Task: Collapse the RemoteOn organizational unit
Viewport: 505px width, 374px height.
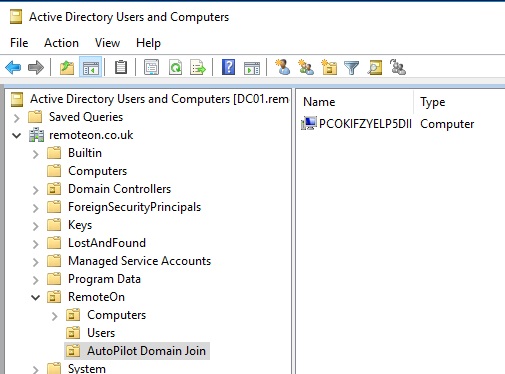Action: [35, 297]
